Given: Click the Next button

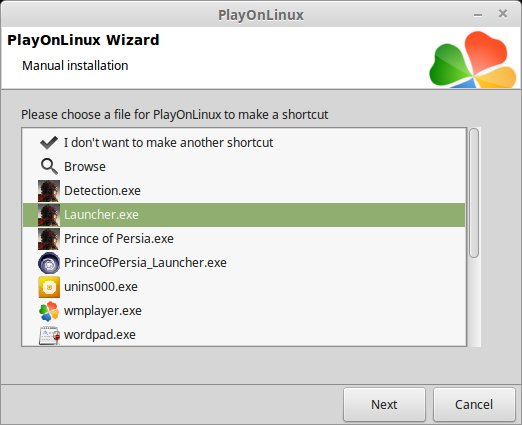Looking at the screenshot, I should 384,404.
